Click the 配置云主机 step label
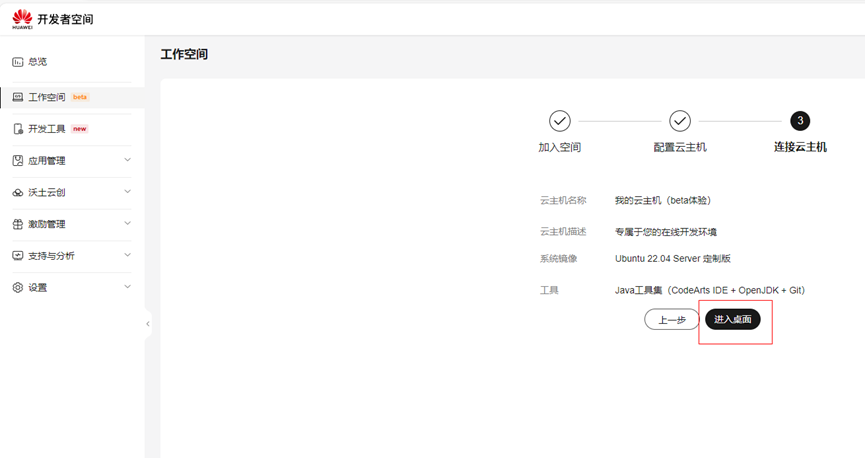The height and width of the screenshot is (458, 865). coord(680,147)
